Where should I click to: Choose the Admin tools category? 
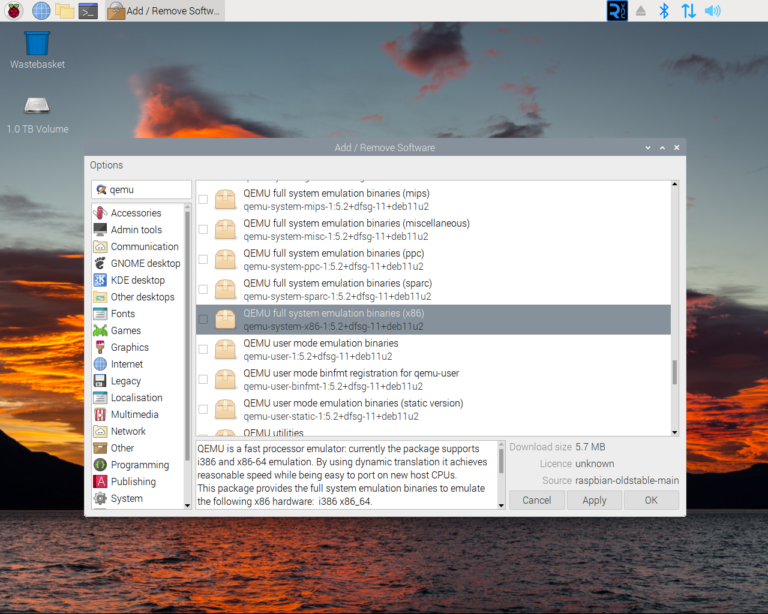(x=100, y=230)
